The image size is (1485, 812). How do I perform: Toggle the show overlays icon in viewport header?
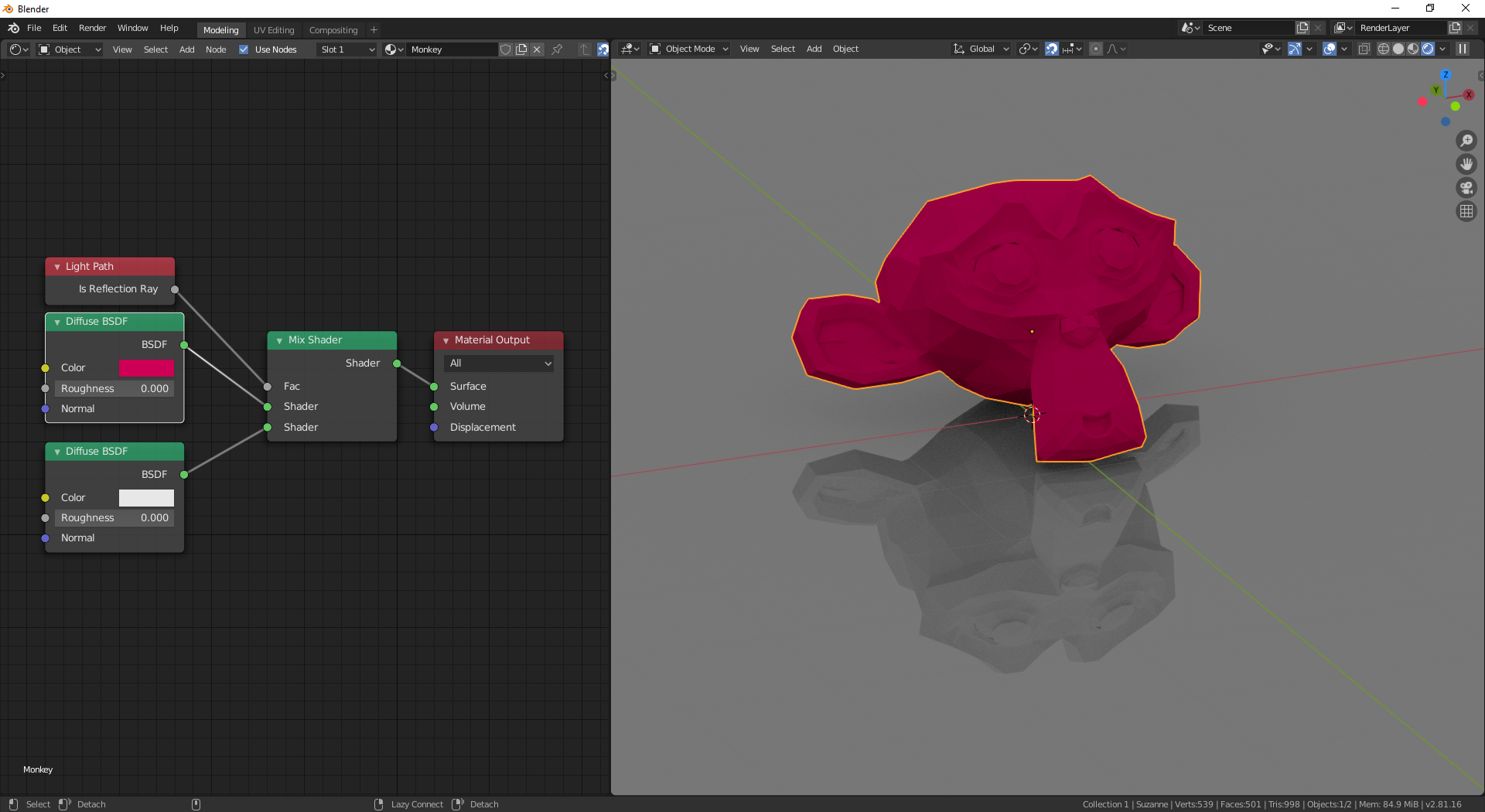tap(1330, 49)
